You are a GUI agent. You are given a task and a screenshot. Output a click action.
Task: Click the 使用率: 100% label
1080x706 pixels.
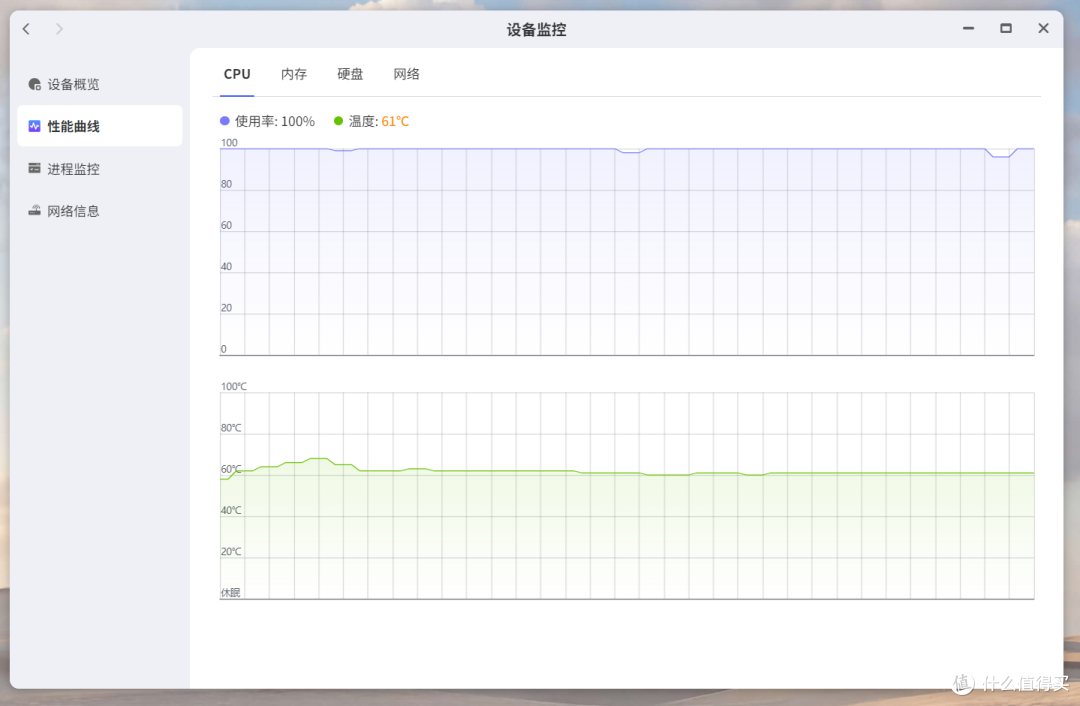click(274, 121)
